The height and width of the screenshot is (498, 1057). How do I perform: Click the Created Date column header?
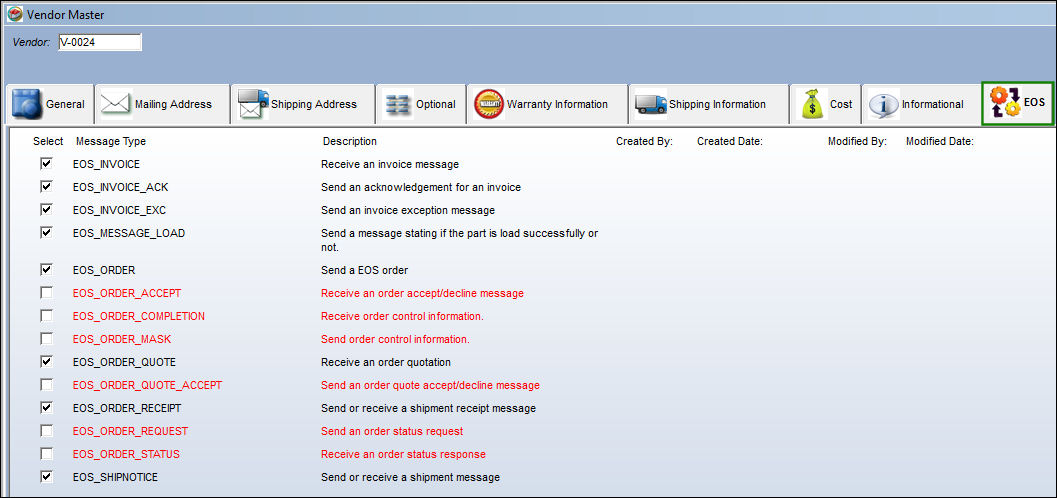pos(729,142)
